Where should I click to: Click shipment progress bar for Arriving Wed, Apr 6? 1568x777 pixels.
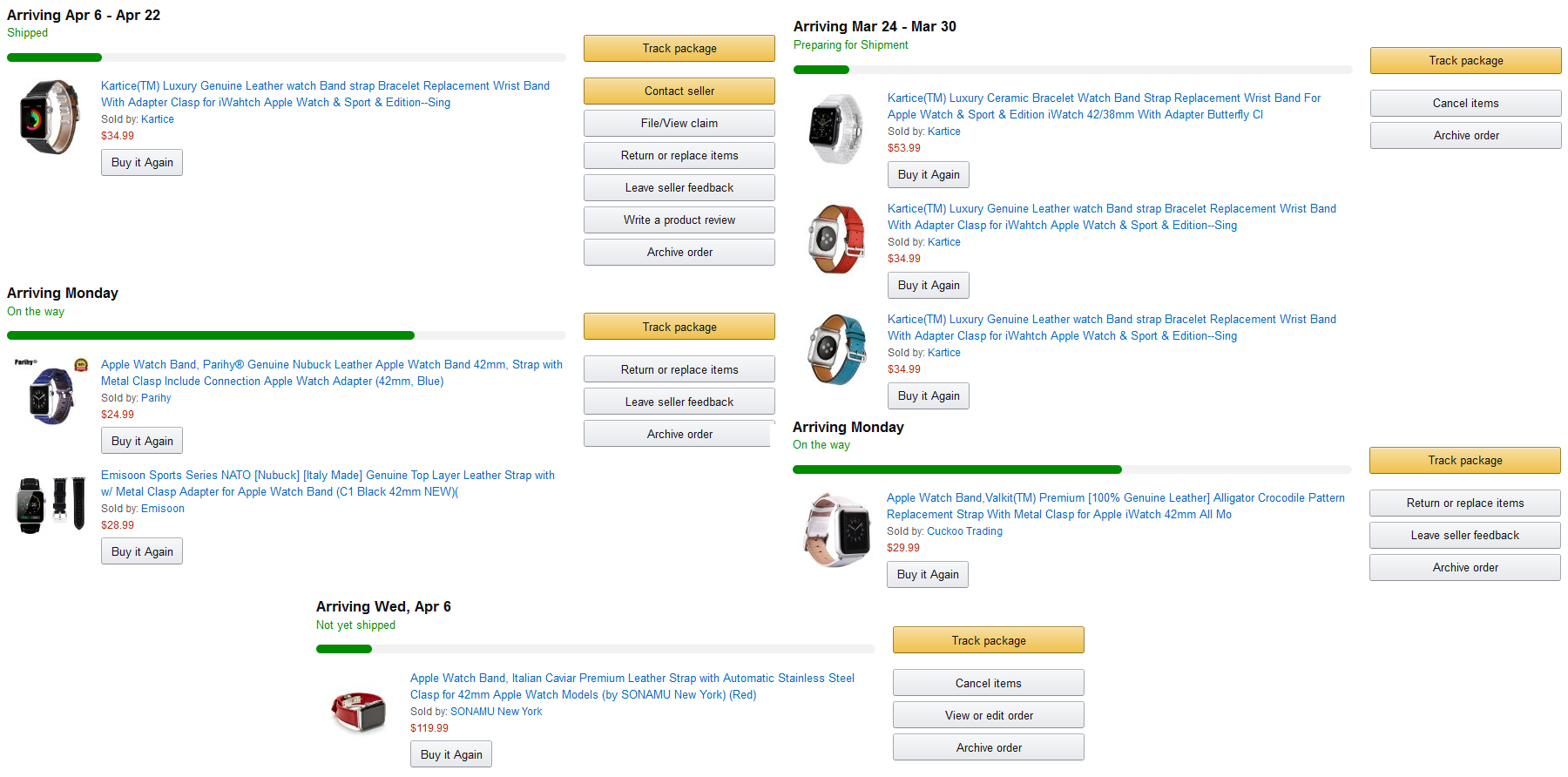tap(596, 649)
